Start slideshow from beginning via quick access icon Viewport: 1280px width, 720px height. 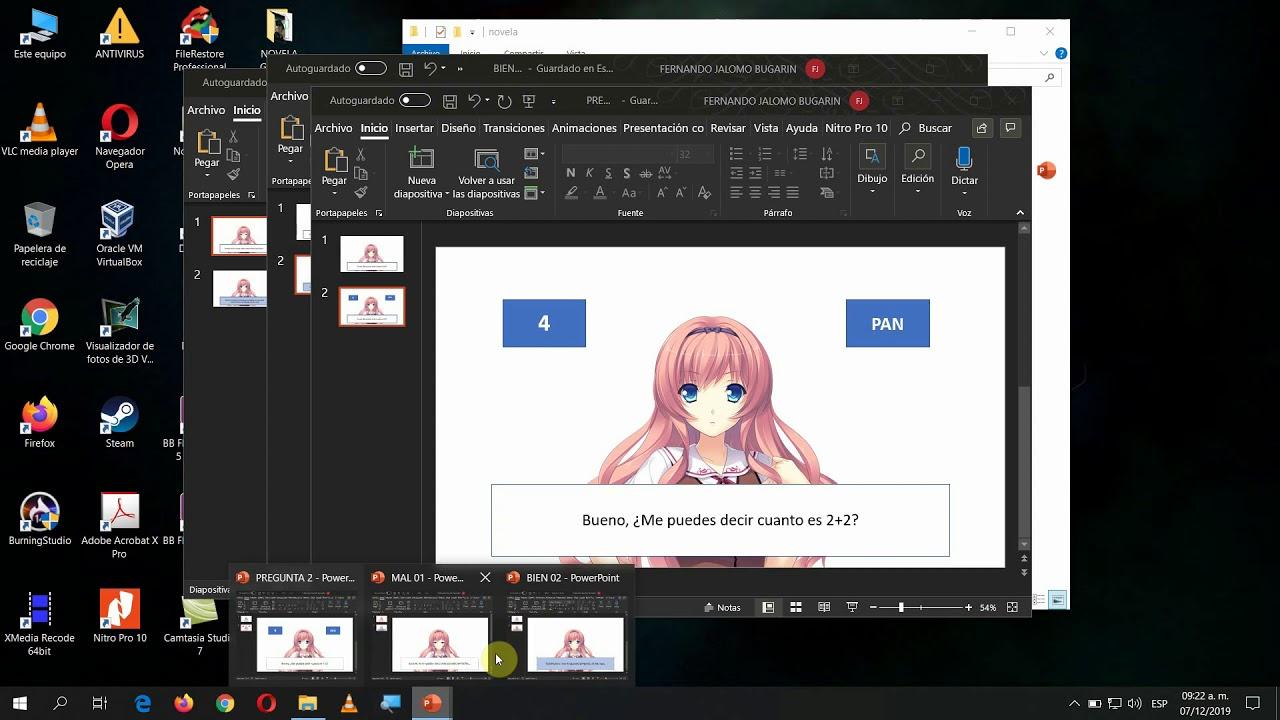pyautogui.click(x=529, y=101)
